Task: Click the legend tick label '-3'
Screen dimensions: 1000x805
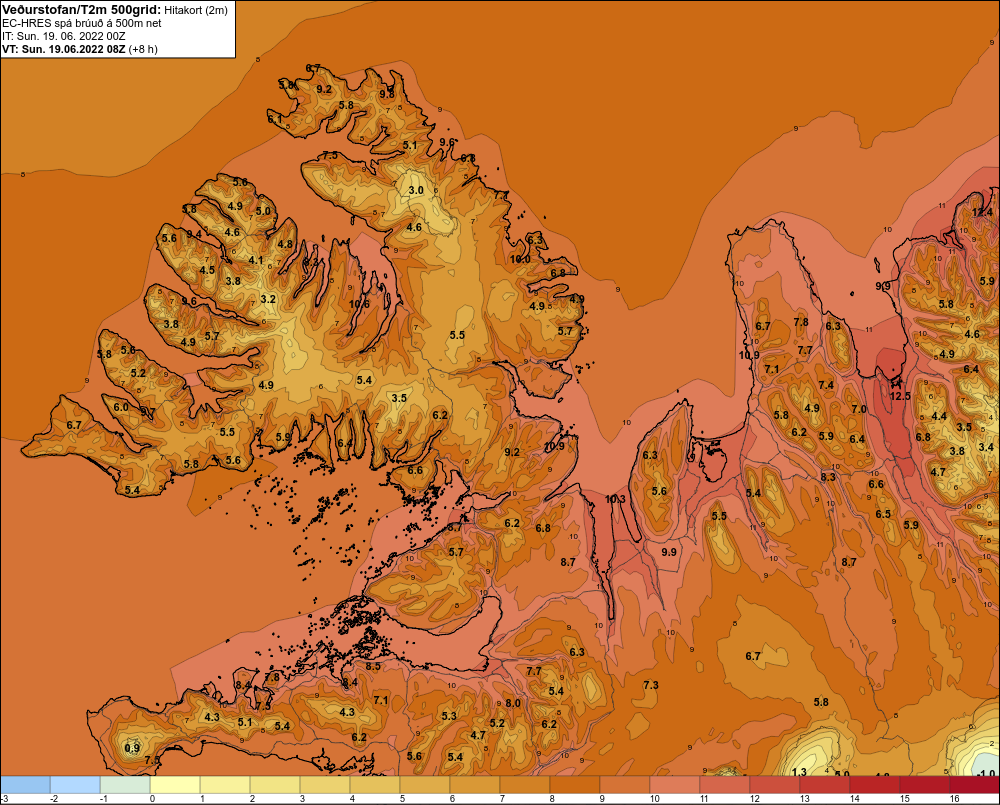Action: click(4, 799)
